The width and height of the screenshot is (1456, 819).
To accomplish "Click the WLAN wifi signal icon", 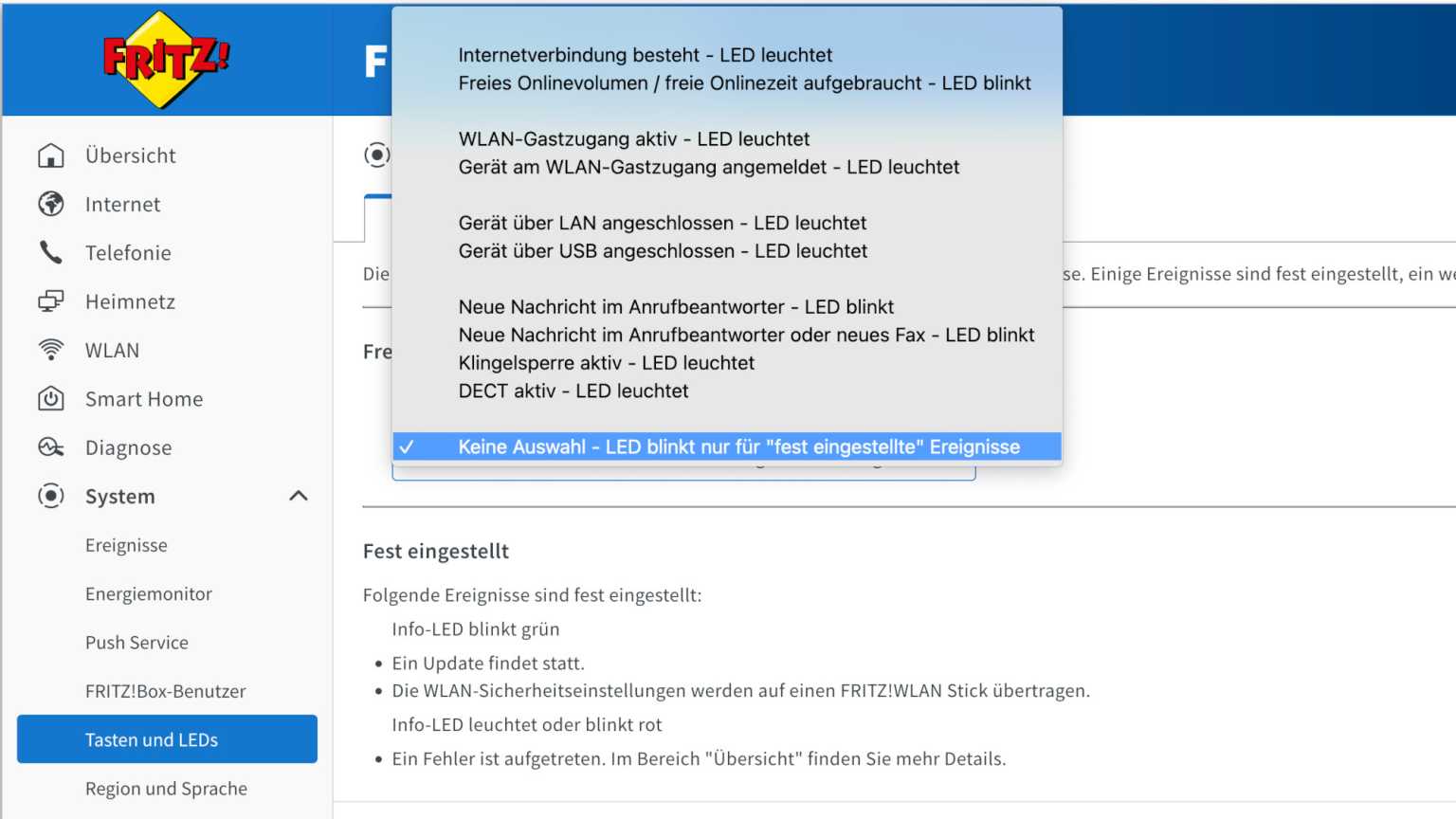I will point(51,350).
